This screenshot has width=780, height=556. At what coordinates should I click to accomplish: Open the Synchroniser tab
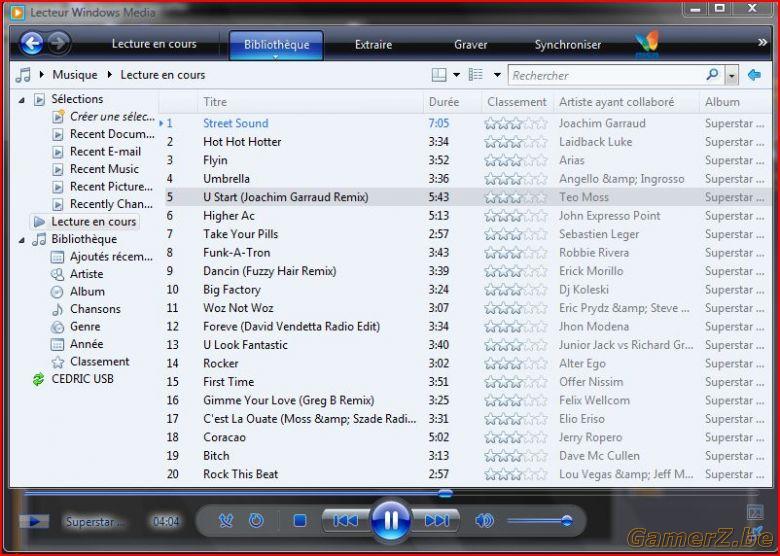tap(568, 44)
